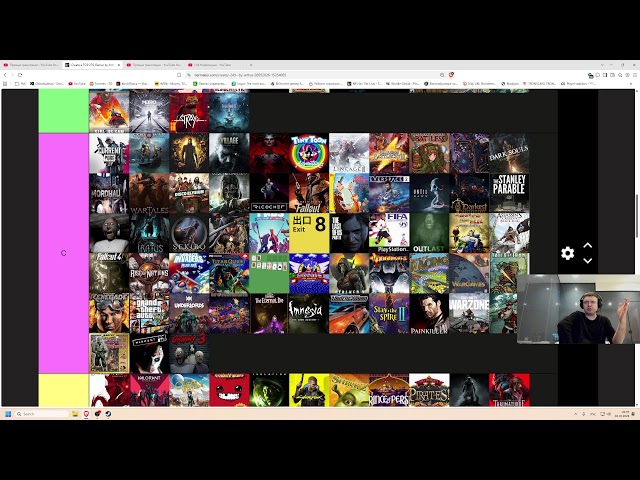Select The Stanley Parable tile
This screenshot has width=640, height=480.
pos(509,193)
